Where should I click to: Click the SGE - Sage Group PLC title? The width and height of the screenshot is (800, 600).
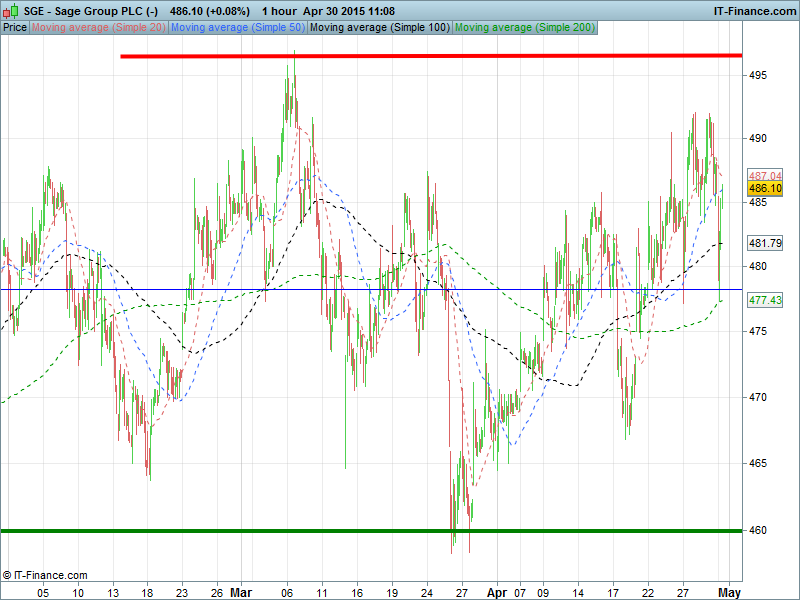click(x=91, y=10)
